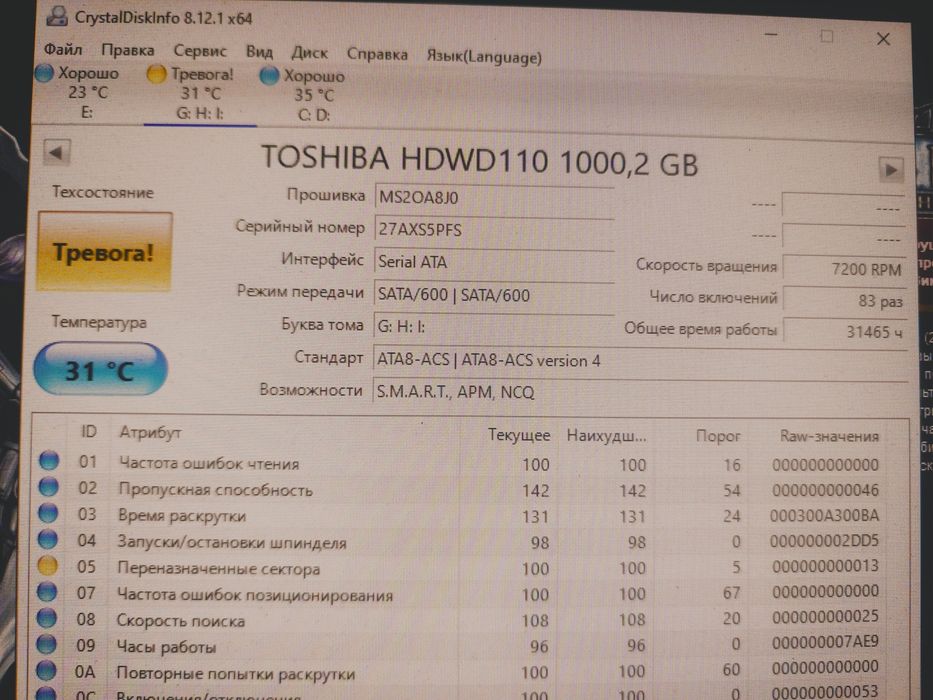
Task: Select row Переназначенные сектора
Action: (459, 567)
